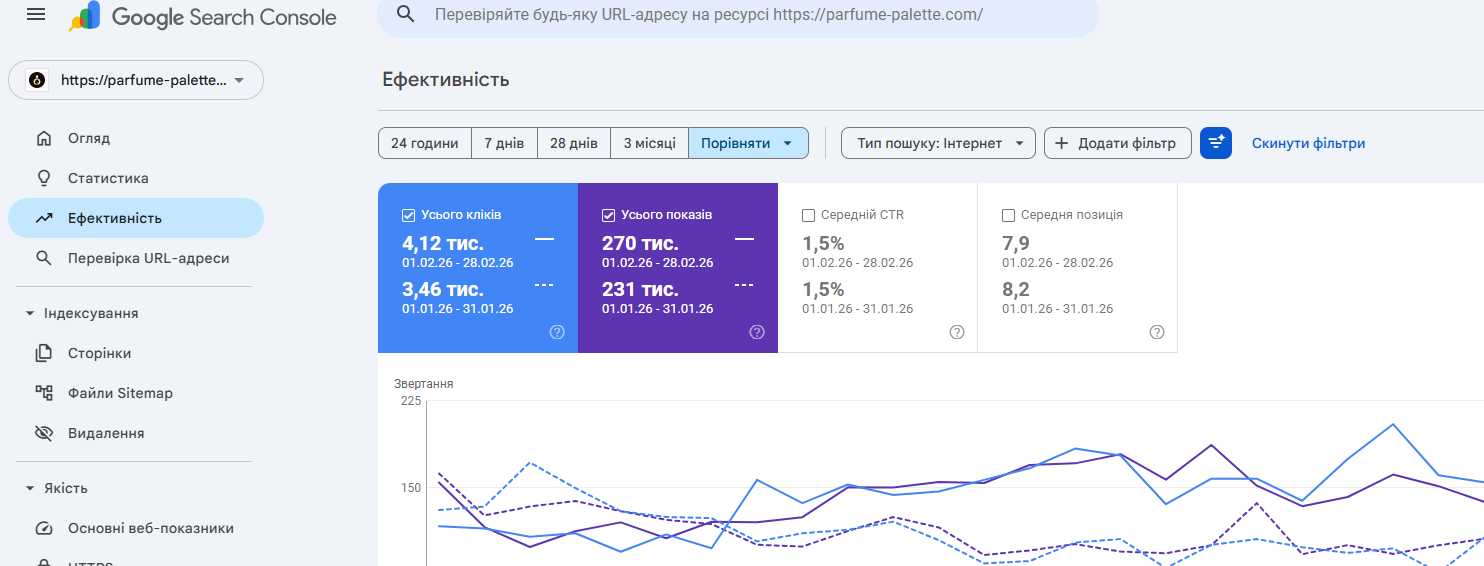This screenshot has width=1484, height=566.
Task: Click the blue filter sparkle icon button
Action: (x=1216, y=143)
